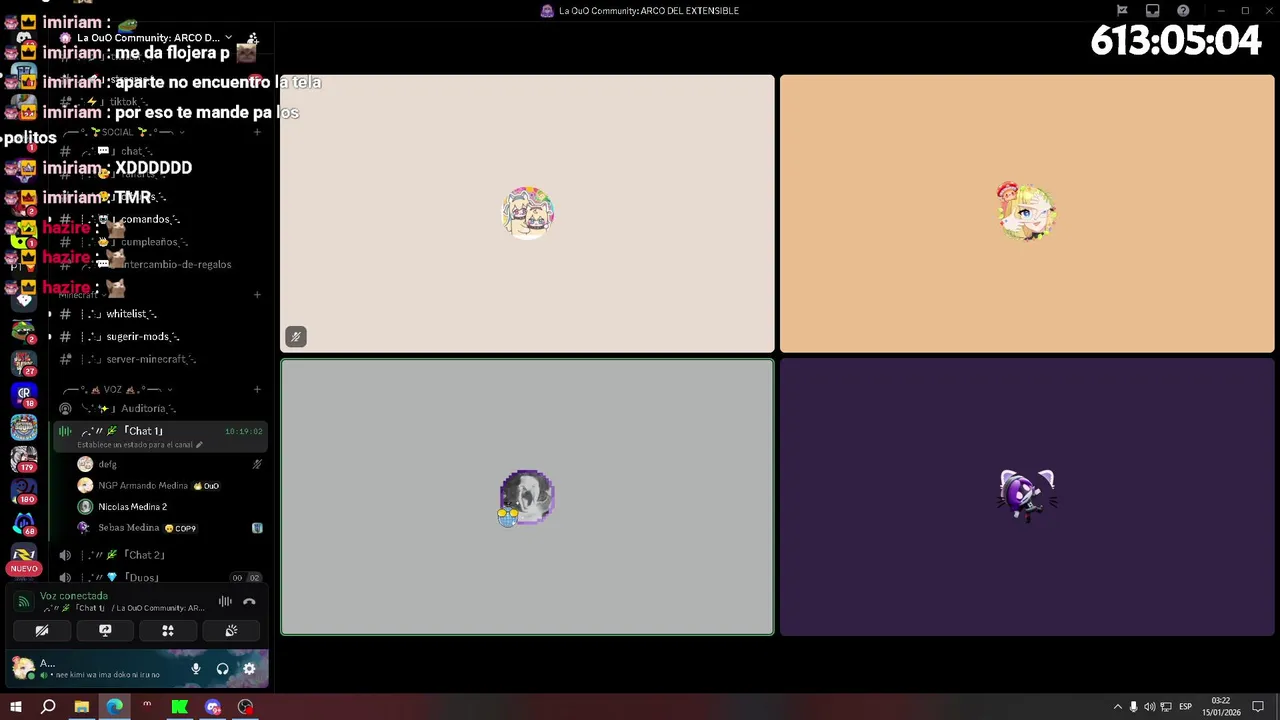Select the Chat 1 voice channel
Screen dimensions: 1280x720
click(144, 431)
